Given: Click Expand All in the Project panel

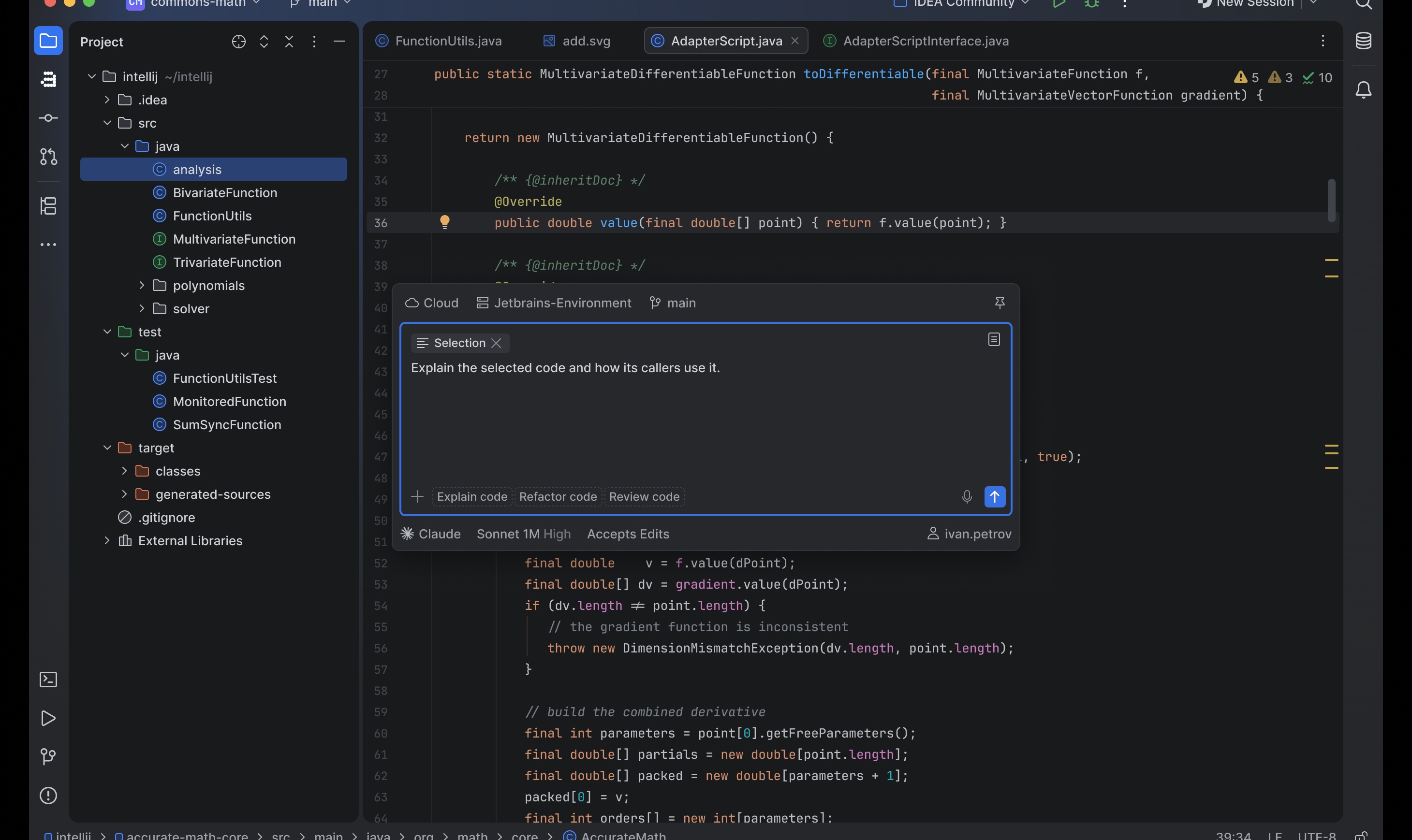Looking at the screenshot, I should (x=264, y=41).
